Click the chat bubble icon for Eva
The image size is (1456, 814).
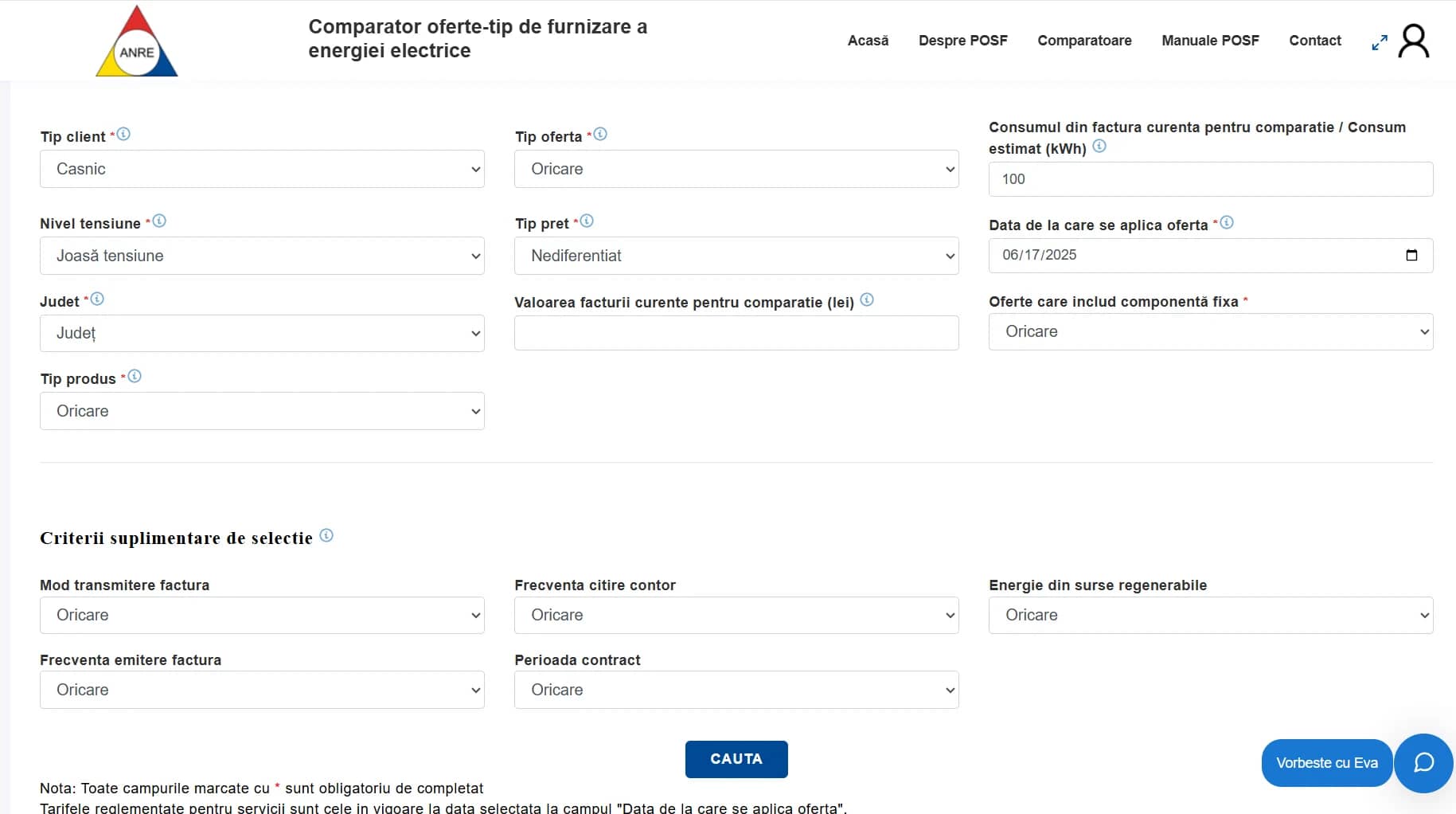pyautogui.click(x=1423, y=763)
